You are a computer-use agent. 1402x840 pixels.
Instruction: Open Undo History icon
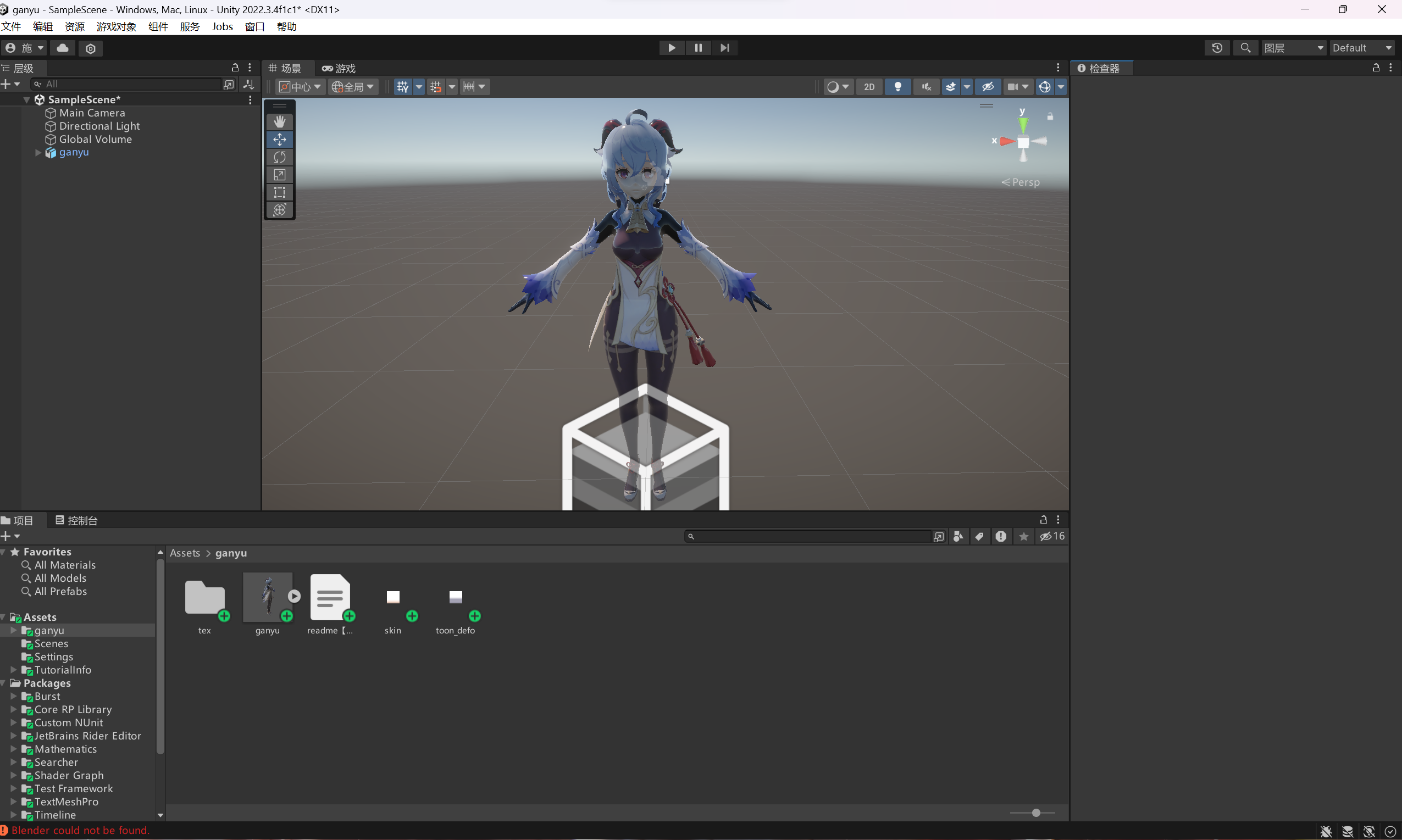tap(1217, 48)
